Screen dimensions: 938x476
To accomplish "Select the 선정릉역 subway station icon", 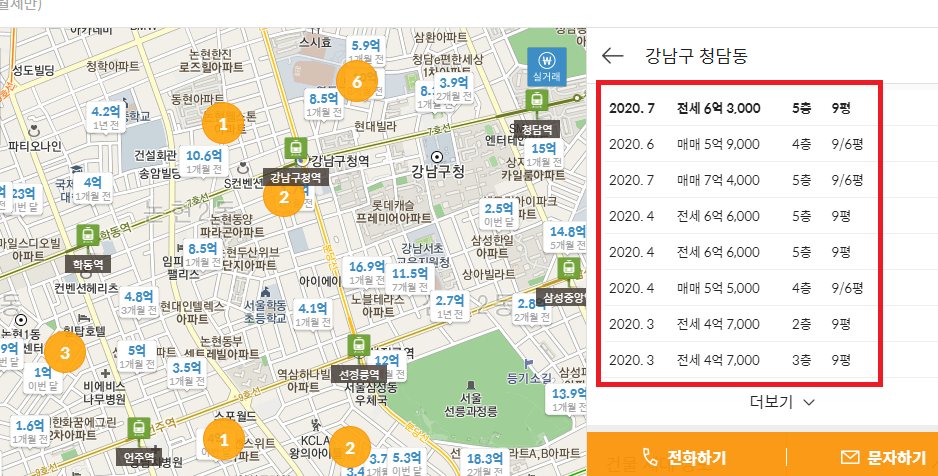I will (x=358, y=346).
